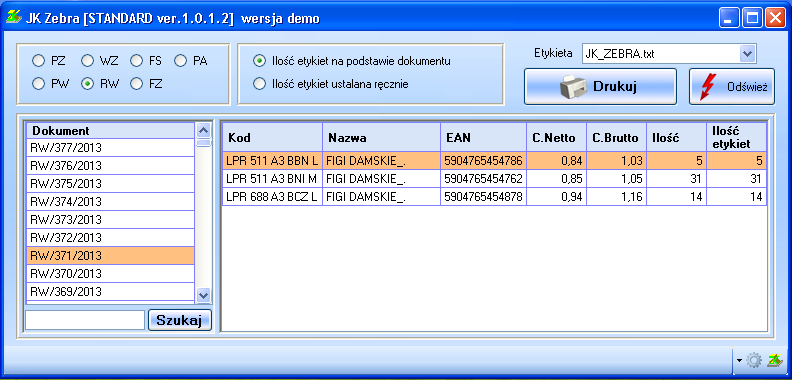Open the small arrow beside the gear icon

740,361
